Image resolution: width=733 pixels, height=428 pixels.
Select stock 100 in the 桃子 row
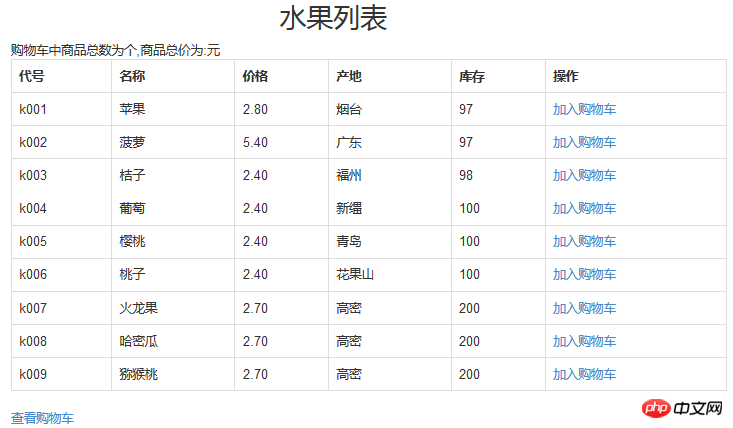[469, 274]
